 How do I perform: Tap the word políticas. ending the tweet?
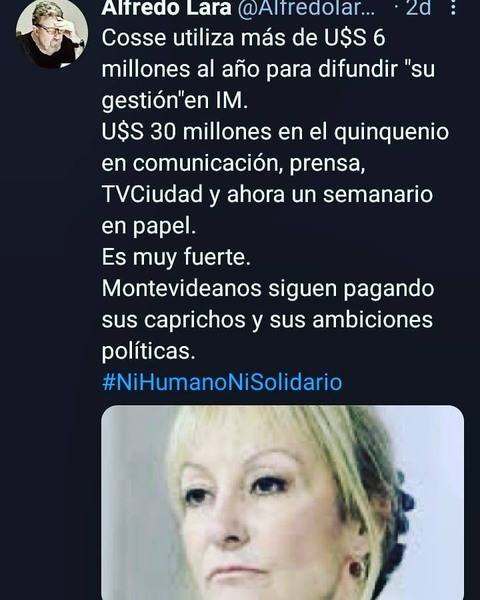(x=149, y=351)
